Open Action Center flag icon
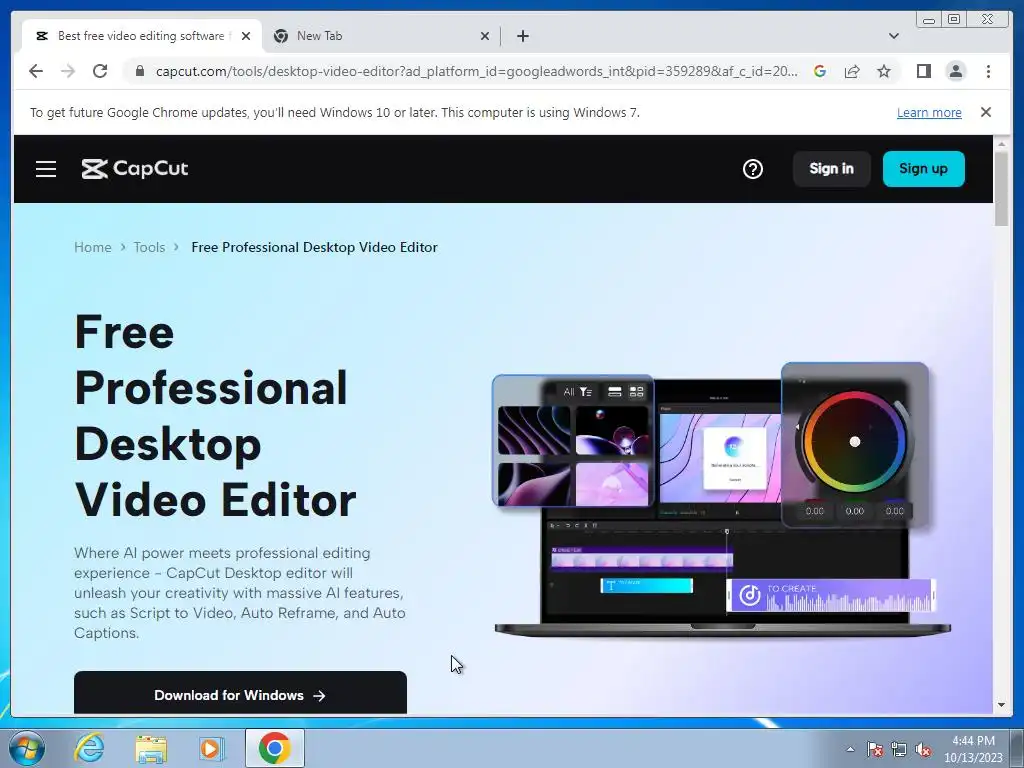The width and height of the screenshot is (1024, 768). 875,749
